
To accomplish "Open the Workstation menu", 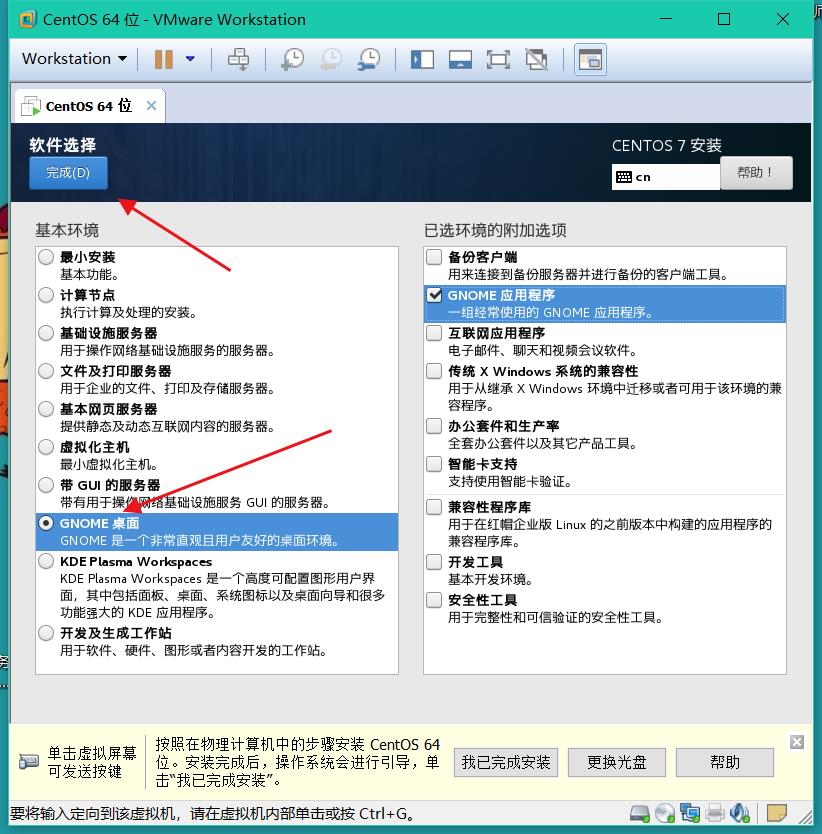I will (x=74, y=59).
